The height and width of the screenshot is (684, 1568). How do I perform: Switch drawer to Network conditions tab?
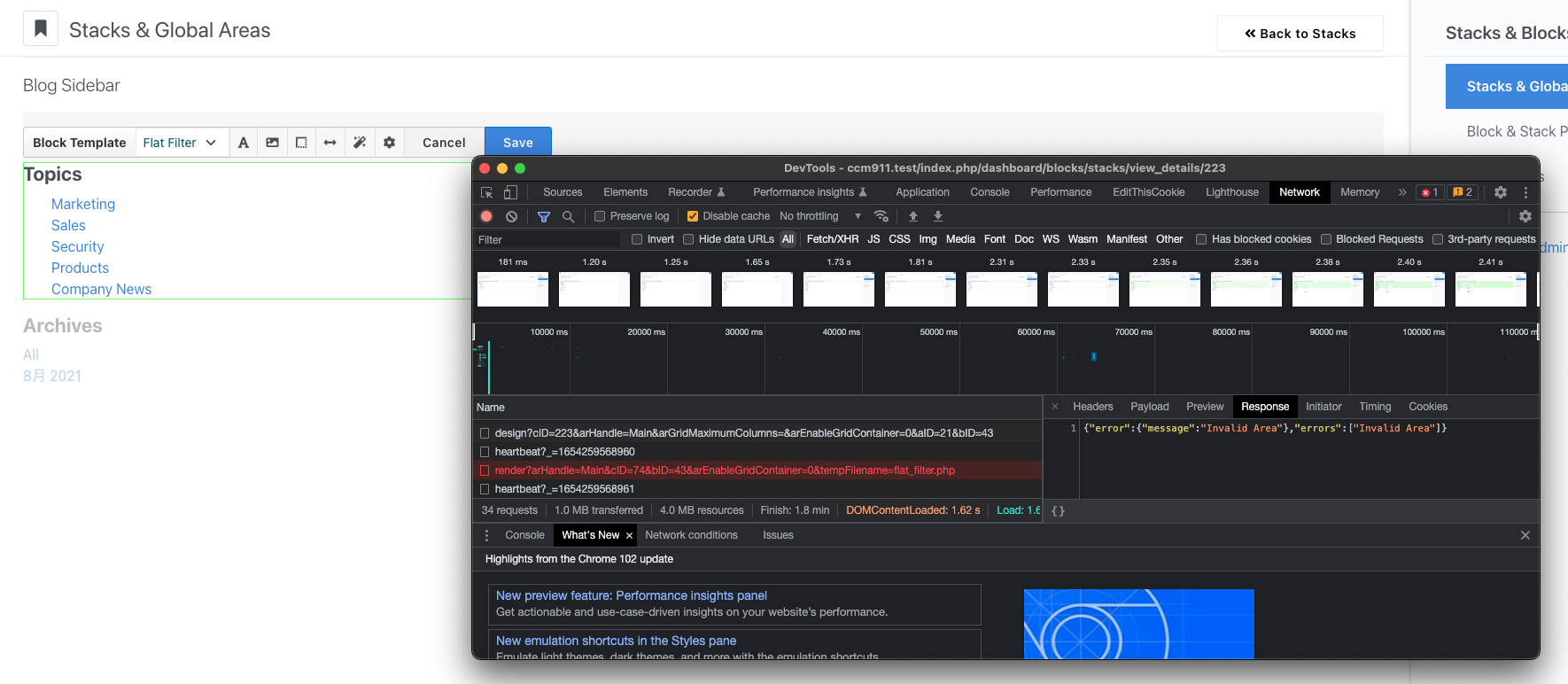point(691,535)
